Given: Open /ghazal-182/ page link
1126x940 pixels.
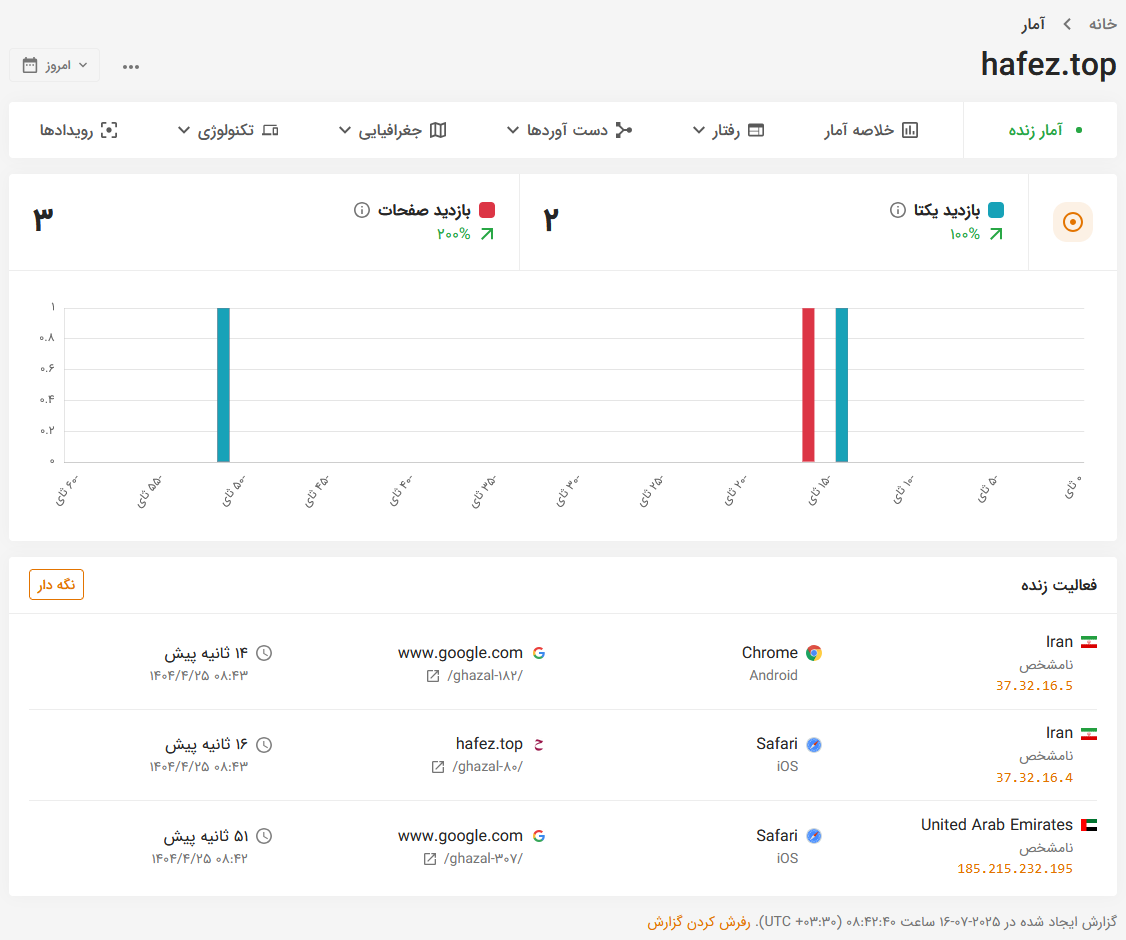Looking at the screenshot, I should click(x=485, y=676).
